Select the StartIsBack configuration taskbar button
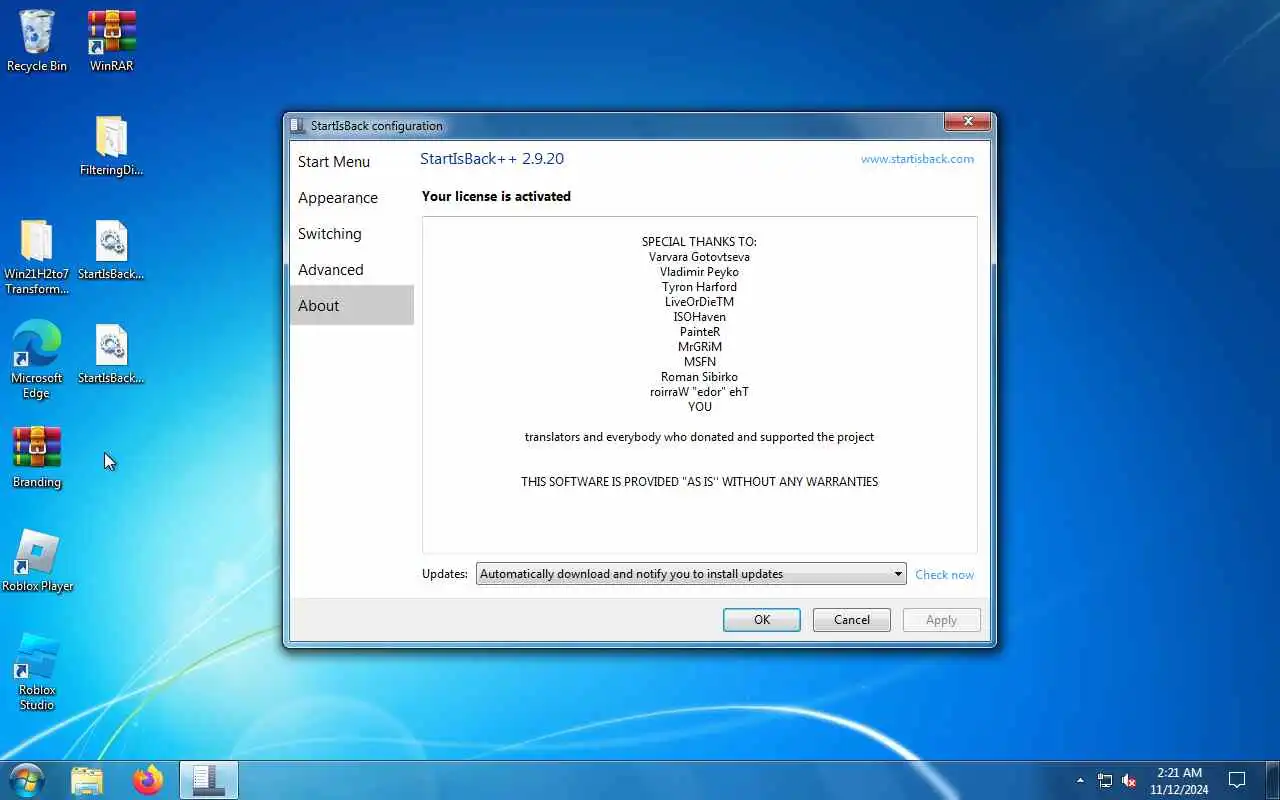 tap(209, 780)
